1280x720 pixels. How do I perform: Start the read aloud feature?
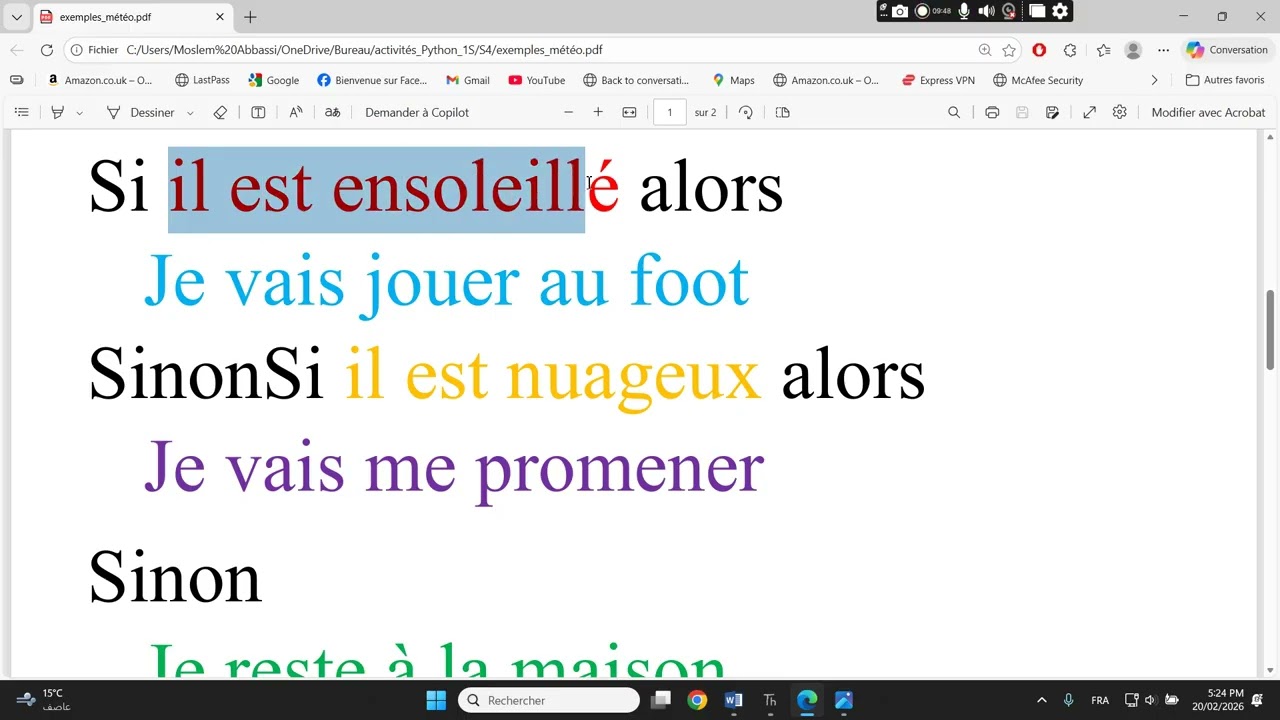point(296,112)
